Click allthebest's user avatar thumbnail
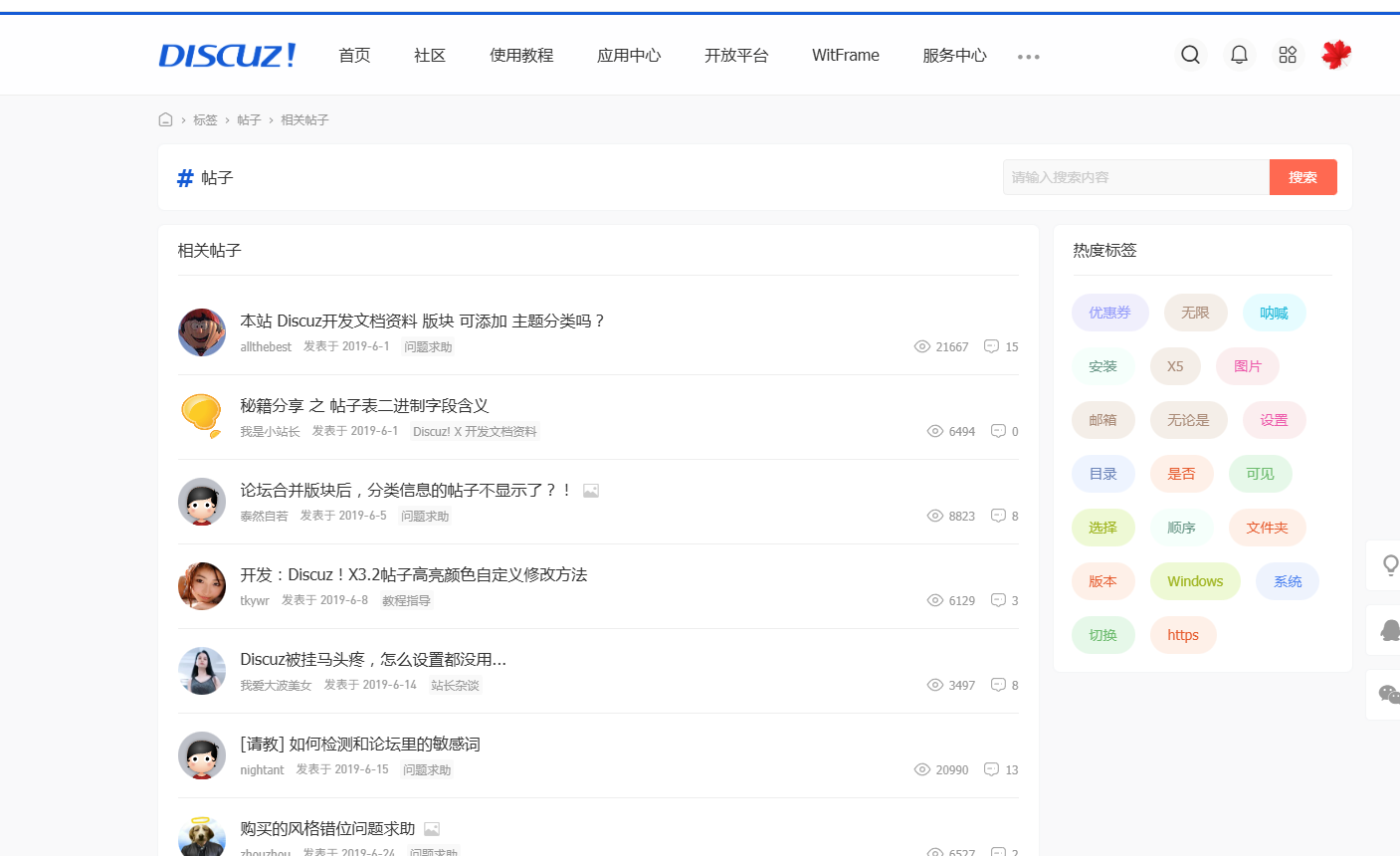The image size is (1400, 856). pyautogui.click(x=202, y=332)
